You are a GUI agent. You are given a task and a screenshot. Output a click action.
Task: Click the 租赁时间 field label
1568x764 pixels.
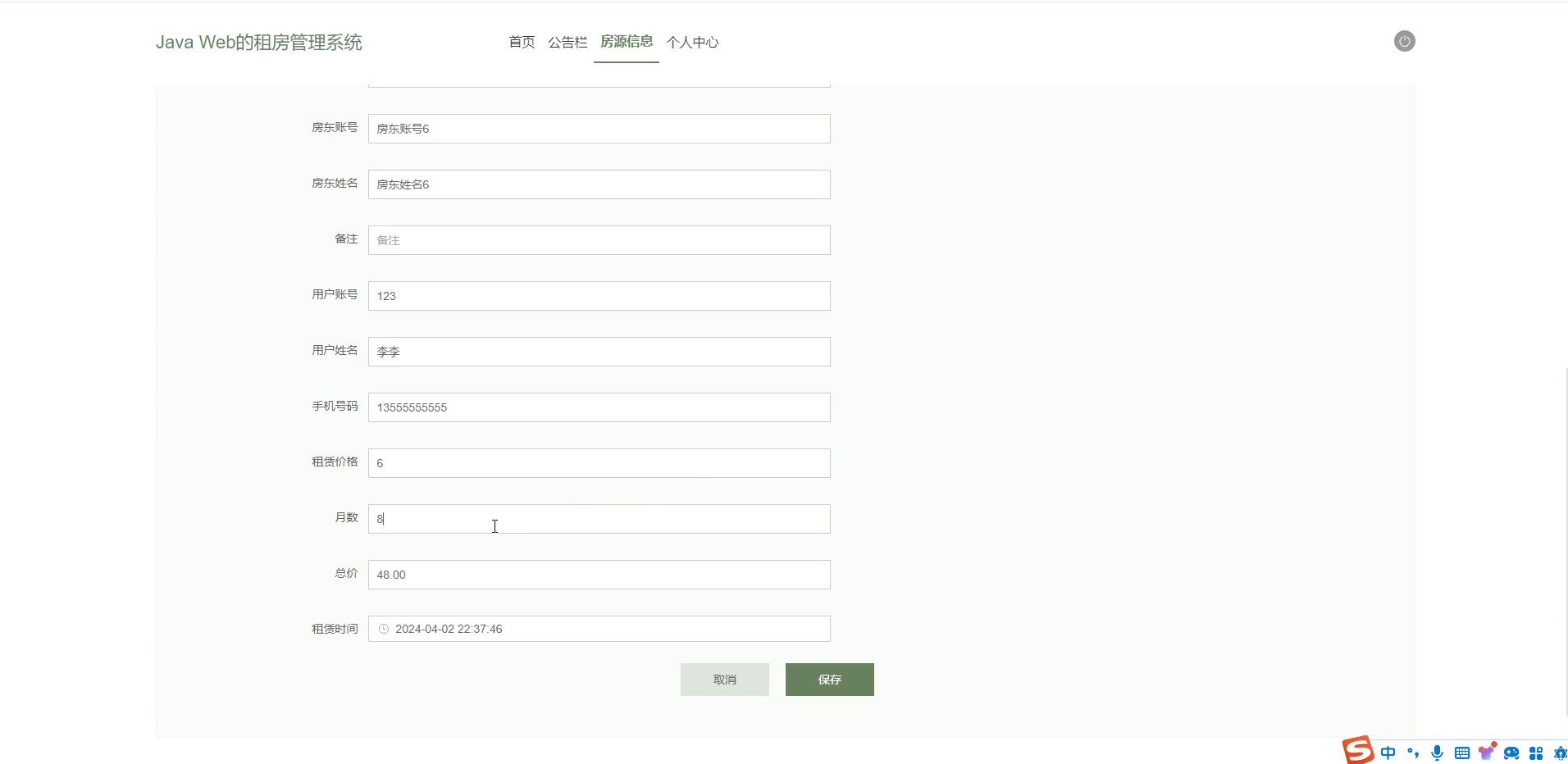335,629
